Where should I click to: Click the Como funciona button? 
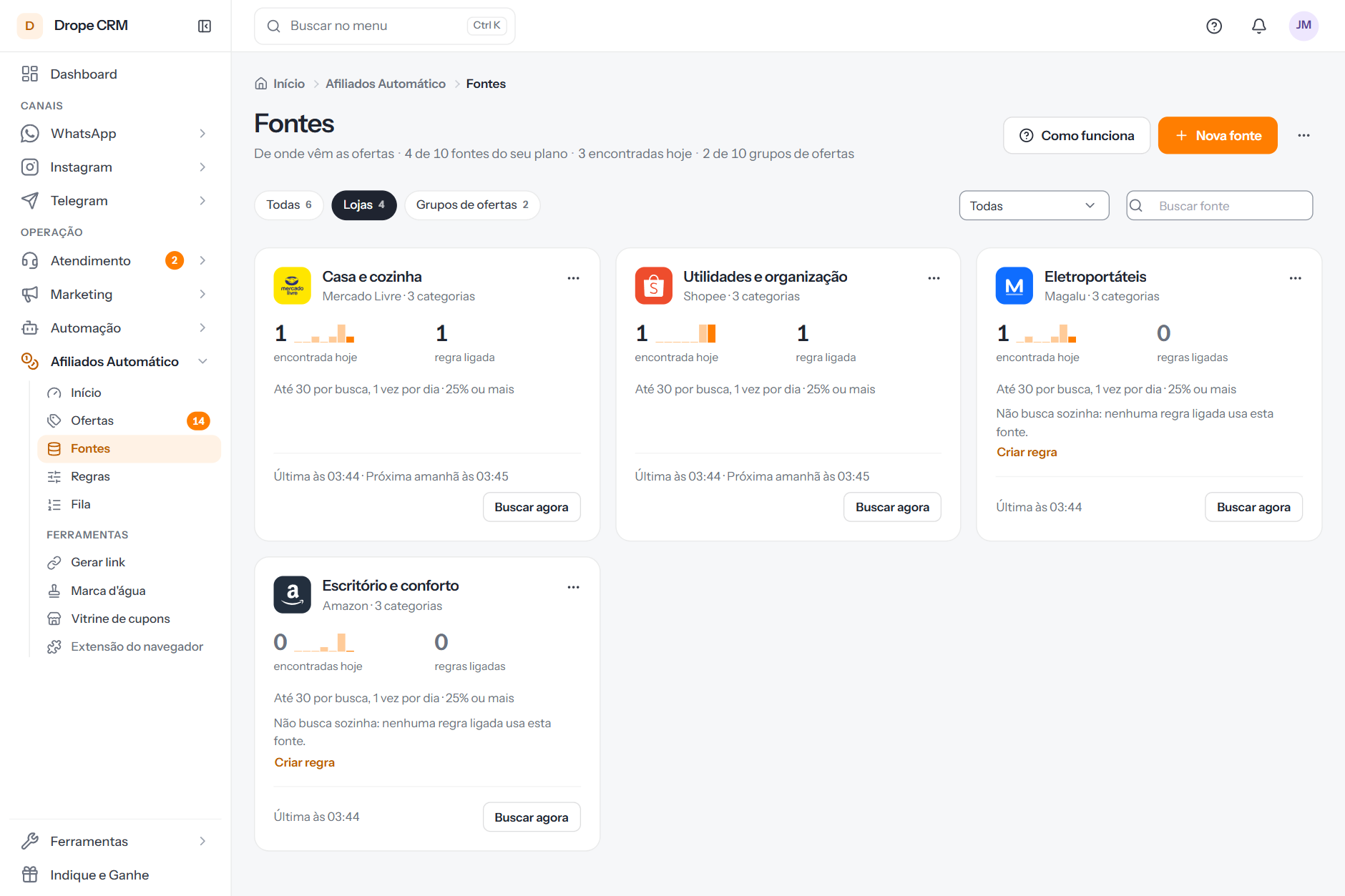[x=1076, y=135]
